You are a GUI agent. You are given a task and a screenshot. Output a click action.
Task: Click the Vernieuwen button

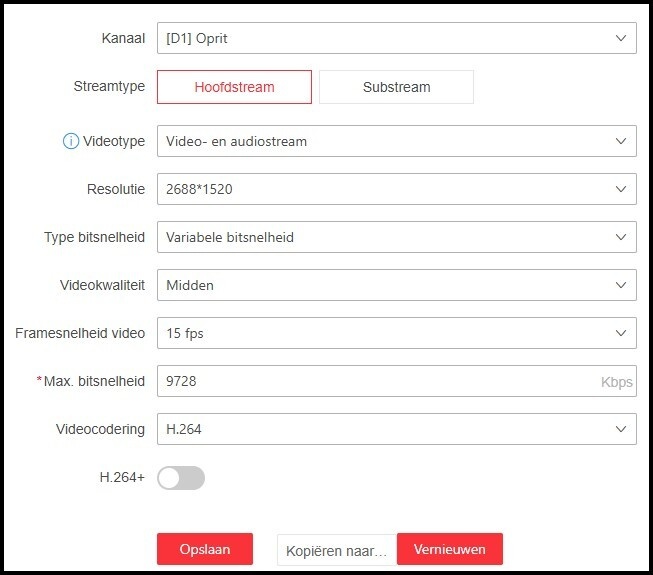(450, 549)
